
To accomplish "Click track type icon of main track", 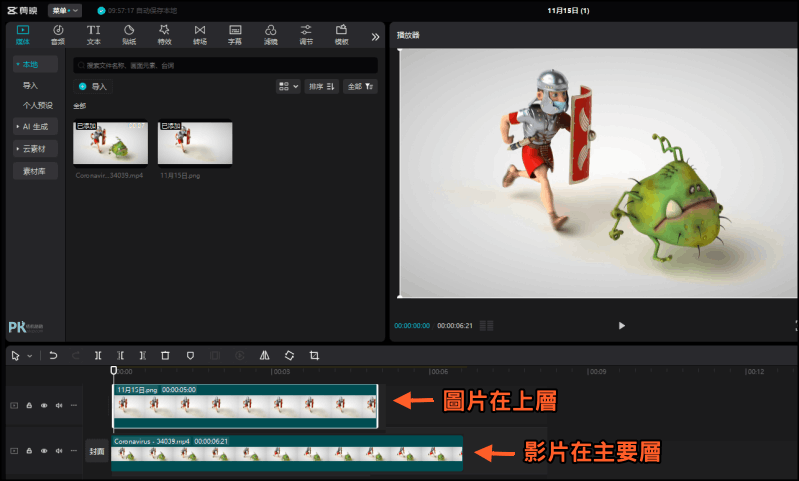I will tap(14, 451).
